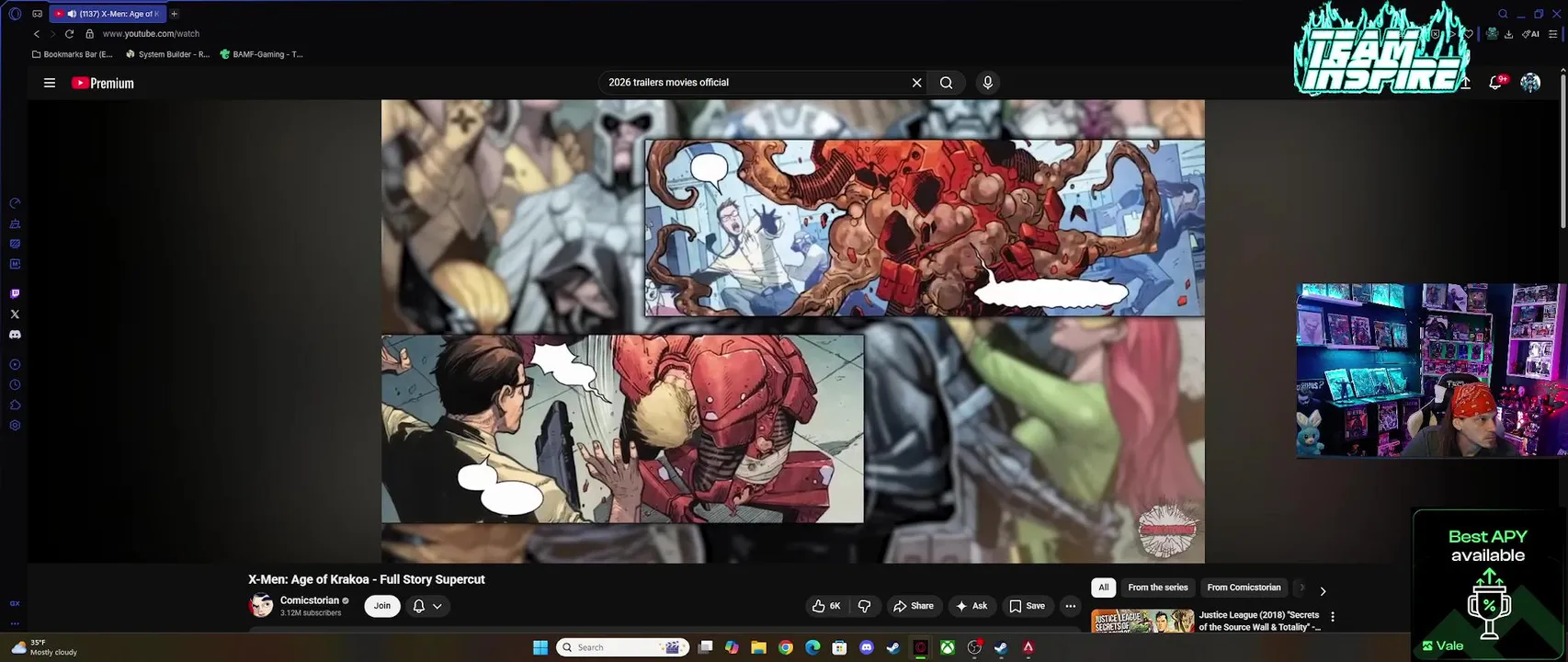Image resolution: width=1568 pixels, height=662 pixels.
Task: Go to YouTube Premium home logo
Action: click(103, 83)
